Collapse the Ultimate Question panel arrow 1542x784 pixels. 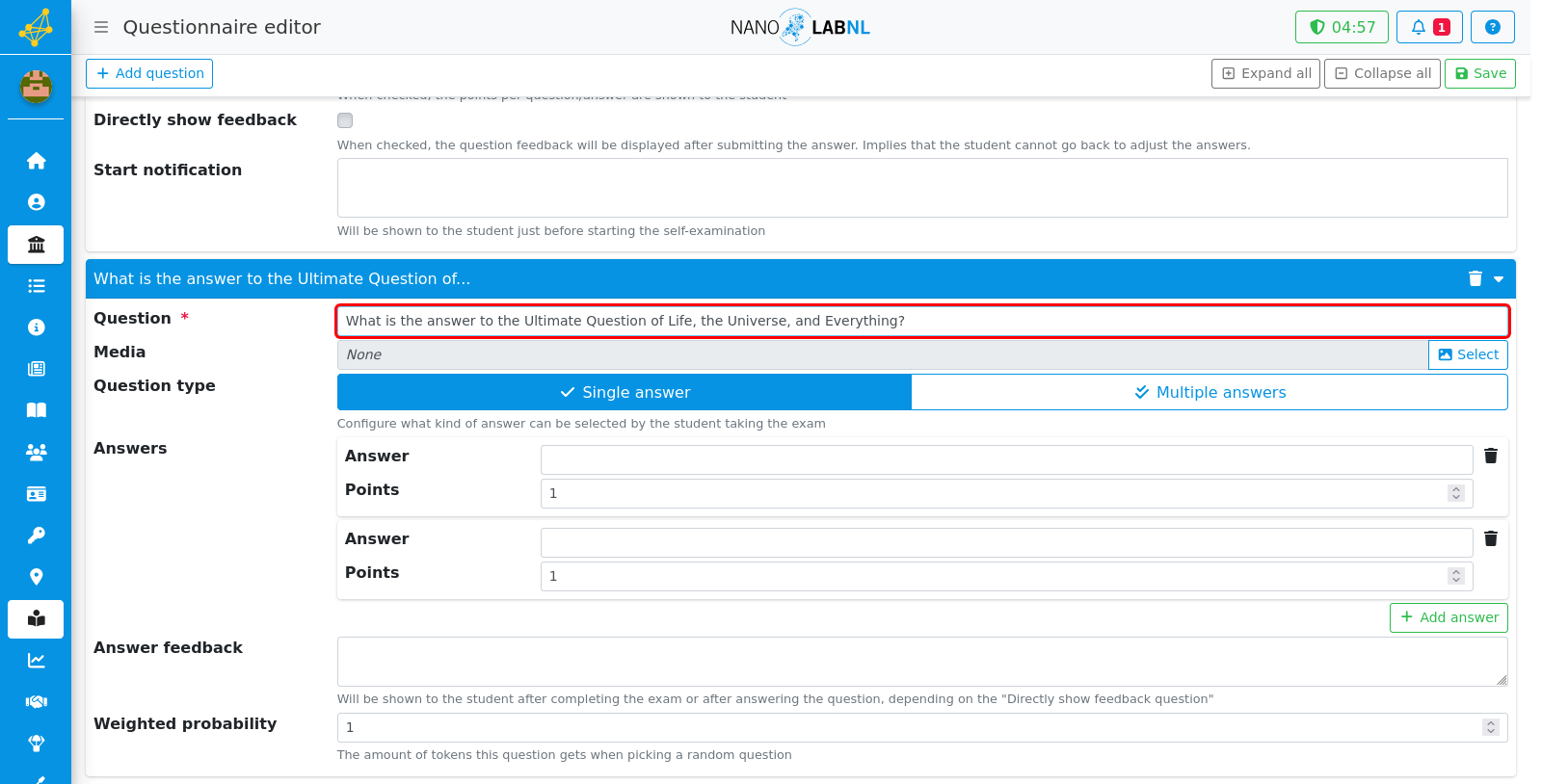click(x=1499, y=279)
